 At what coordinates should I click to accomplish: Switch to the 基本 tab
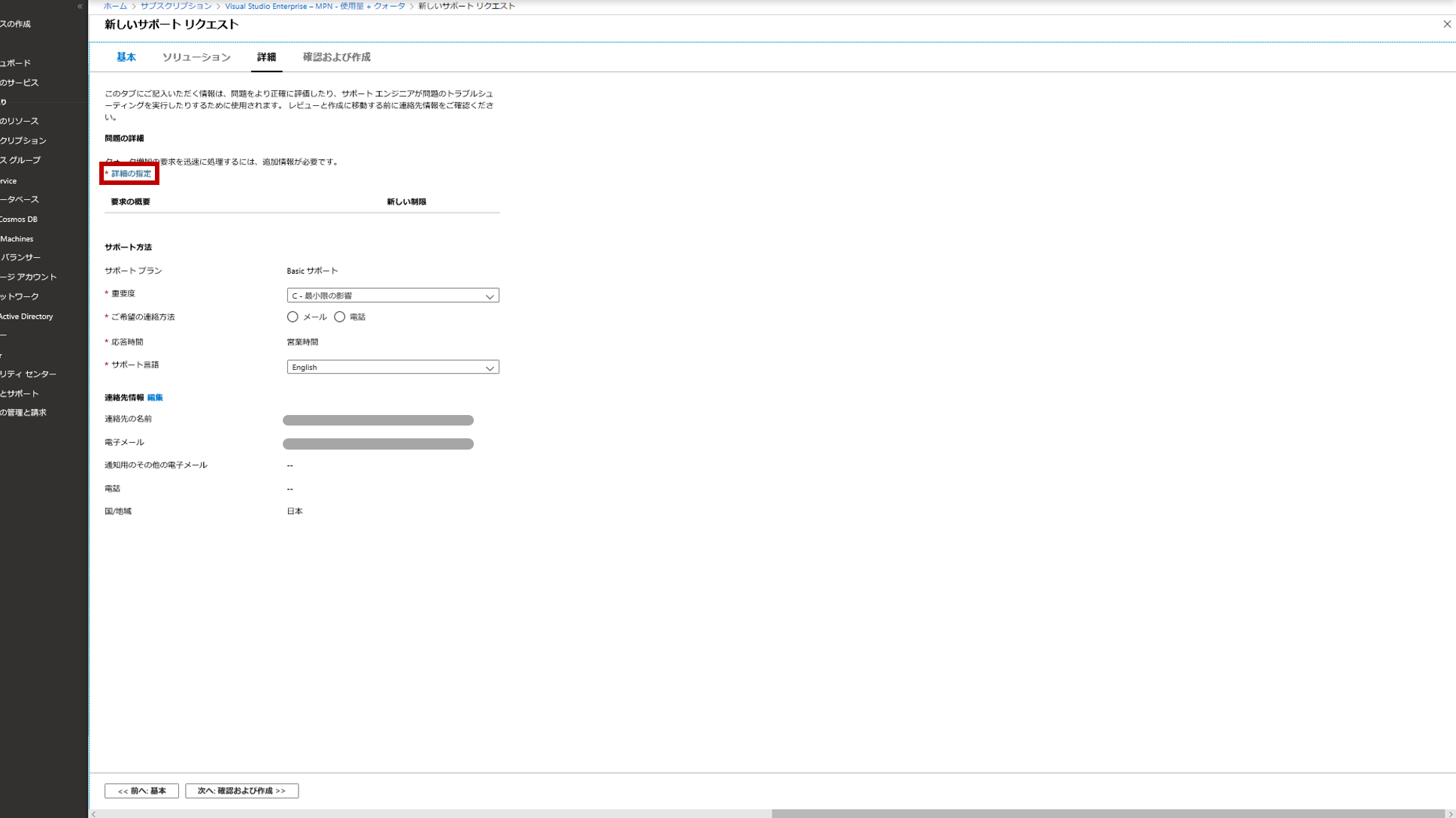pos(126,57)
